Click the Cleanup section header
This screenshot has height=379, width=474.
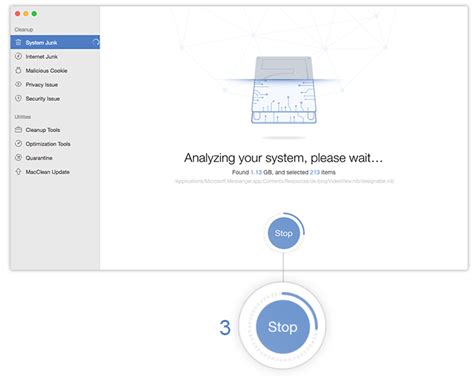24,29
